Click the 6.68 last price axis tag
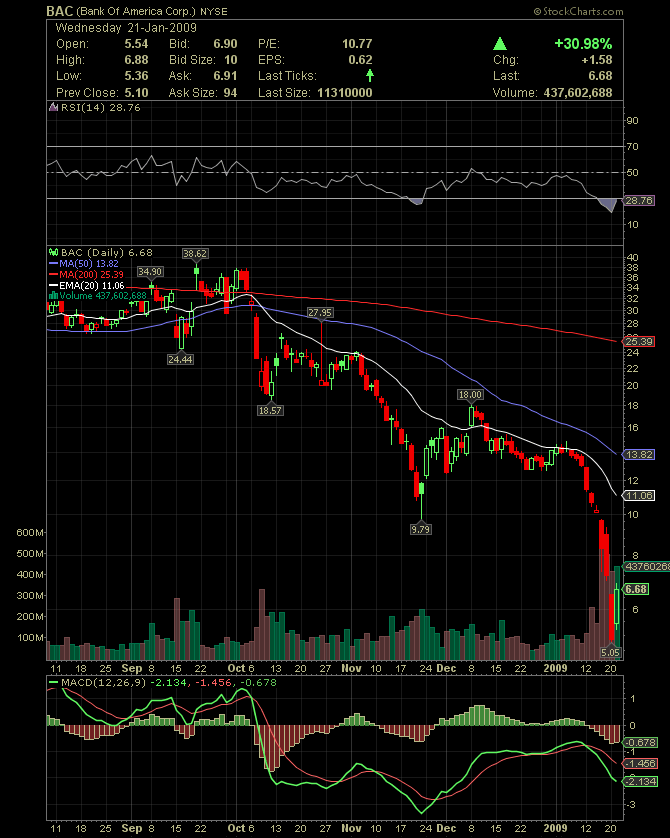670x838 pixels. point(635,589)
